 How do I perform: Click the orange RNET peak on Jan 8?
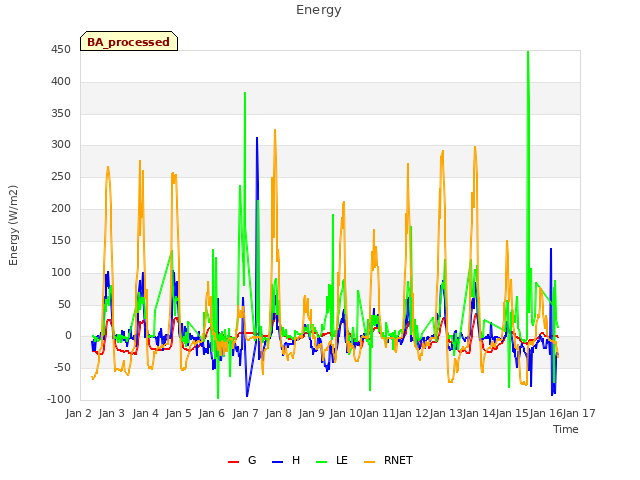pos(275,131)
